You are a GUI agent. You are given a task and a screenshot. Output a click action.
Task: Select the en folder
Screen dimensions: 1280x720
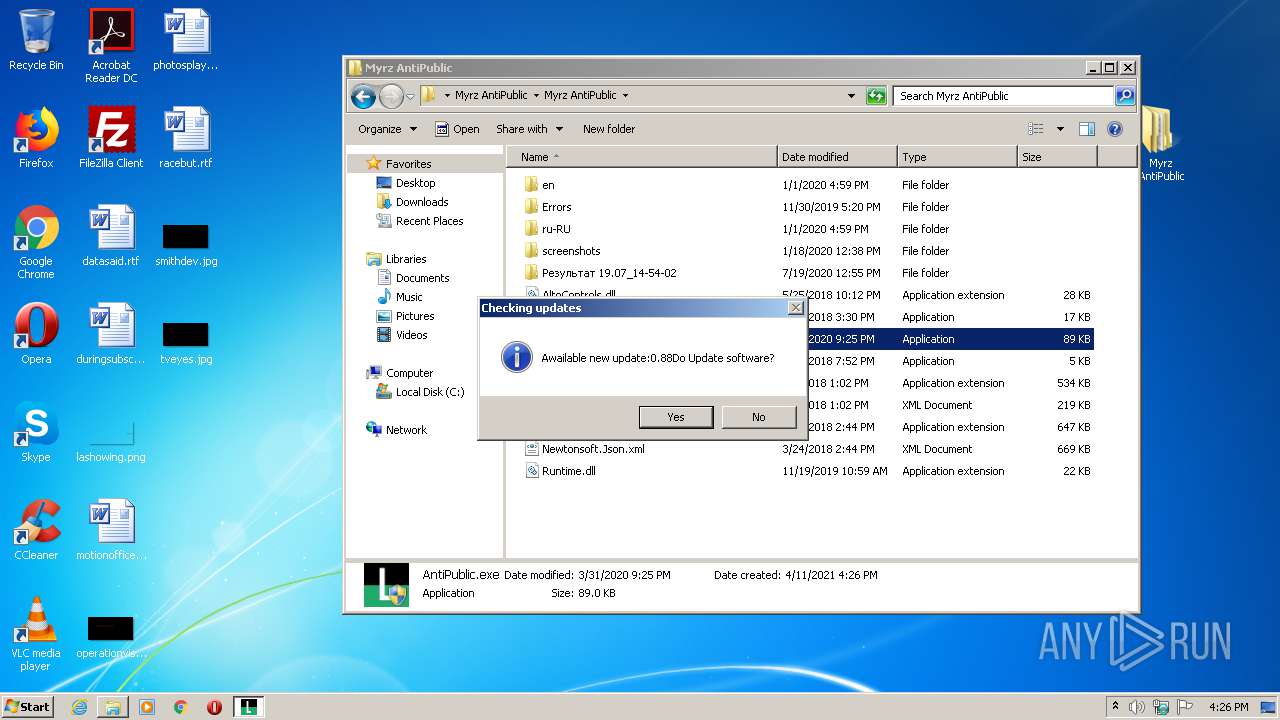tap(548, 185)
